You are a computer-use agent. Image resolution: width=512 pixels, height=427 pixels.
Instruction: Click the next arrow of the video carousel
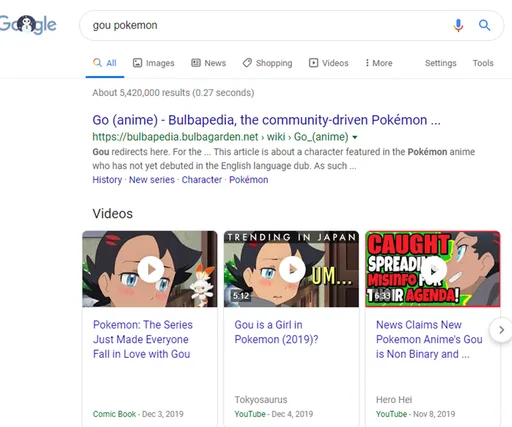click(501, 330)
